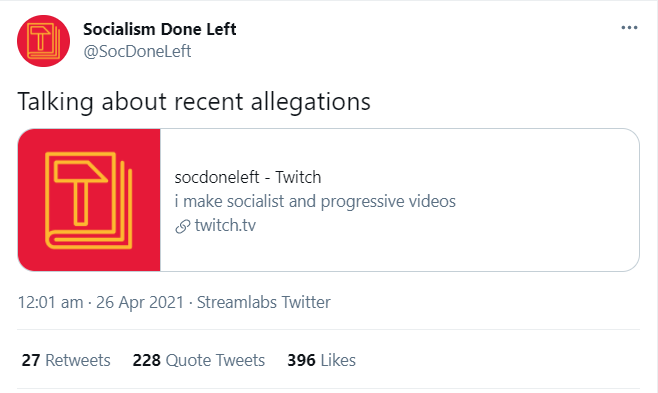
Task: Click the number 396 beside Likes
Action: [x=301, y=360]
